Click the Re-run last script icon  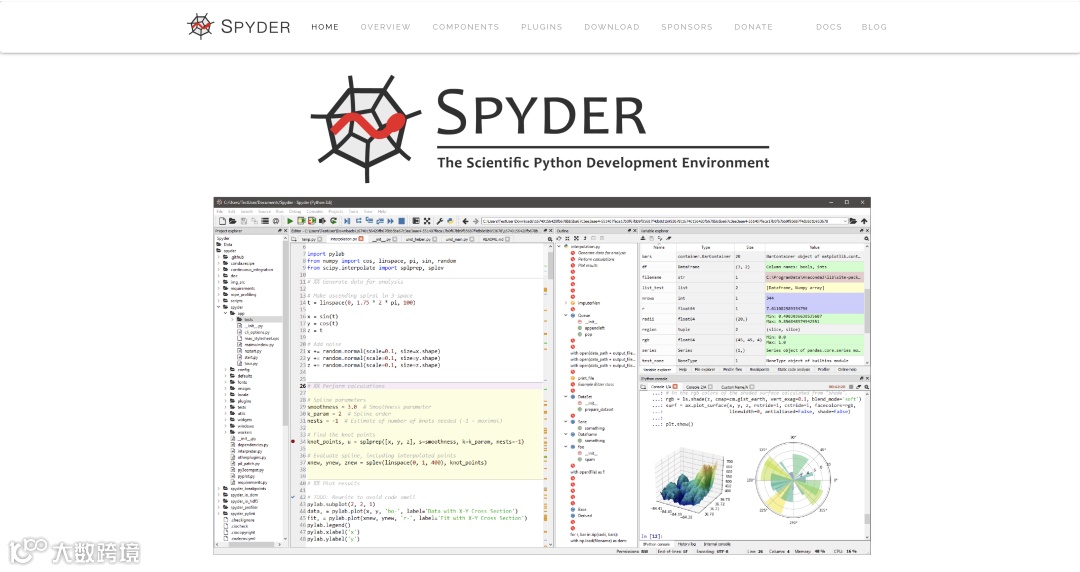333,221
